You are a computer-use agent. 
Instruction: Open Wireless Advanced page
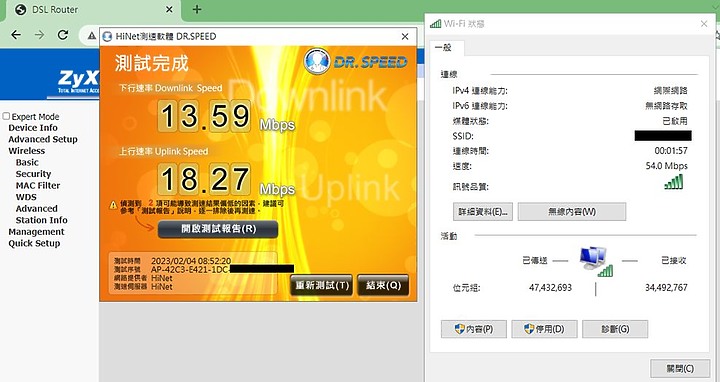(36, 208)
